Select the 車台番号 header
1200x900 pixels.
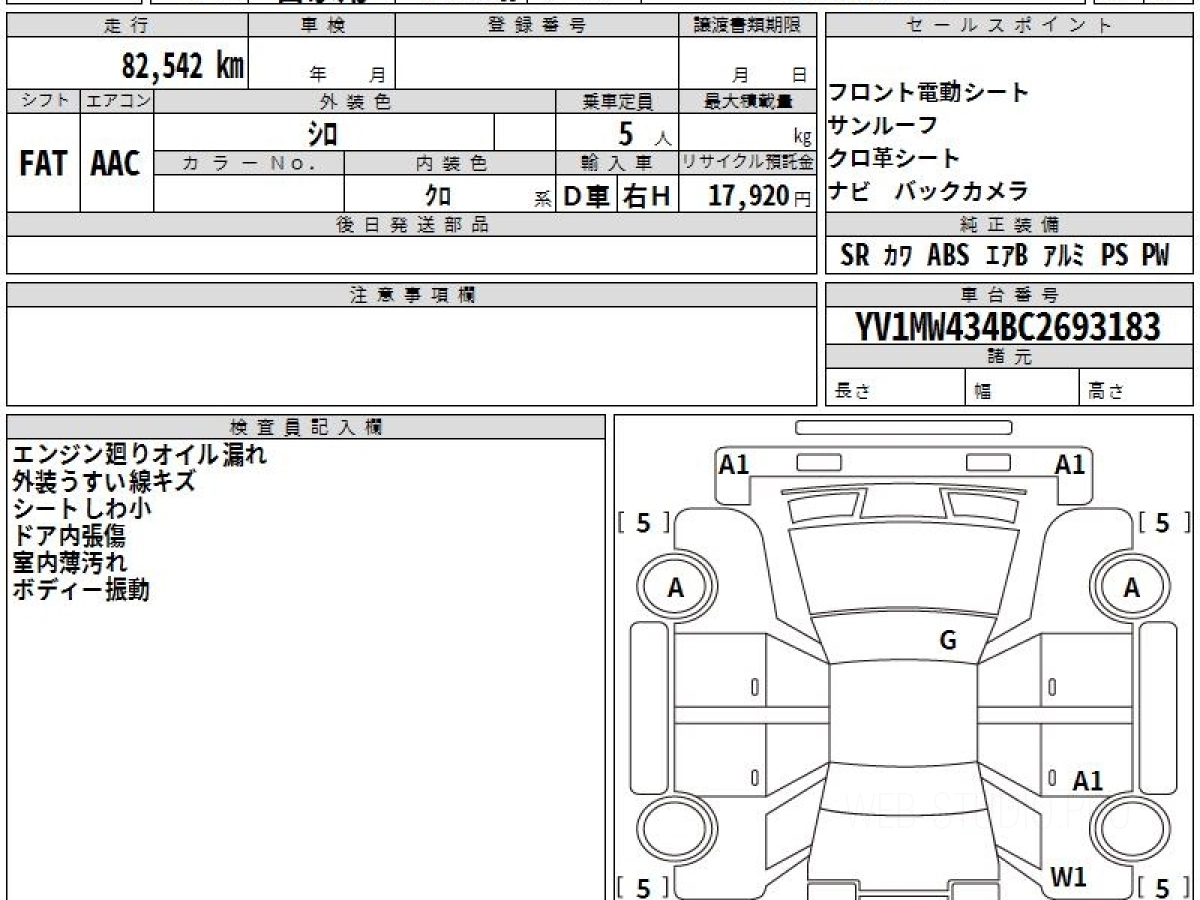1009,295
